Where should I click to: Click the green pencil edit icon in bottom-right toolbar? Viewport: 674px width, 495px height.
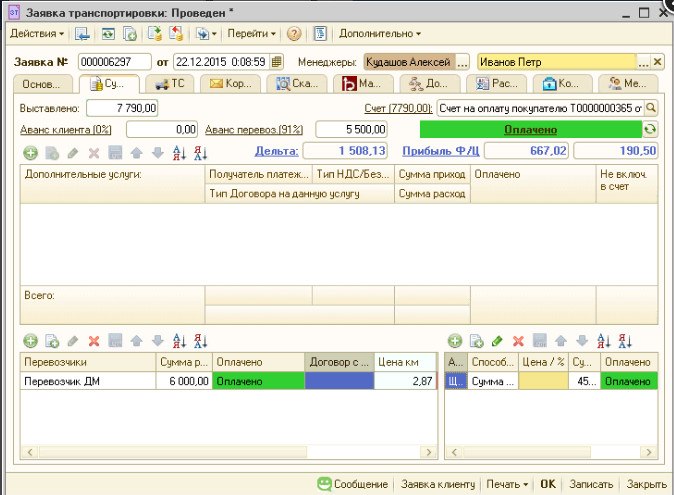tap(497, 341)
